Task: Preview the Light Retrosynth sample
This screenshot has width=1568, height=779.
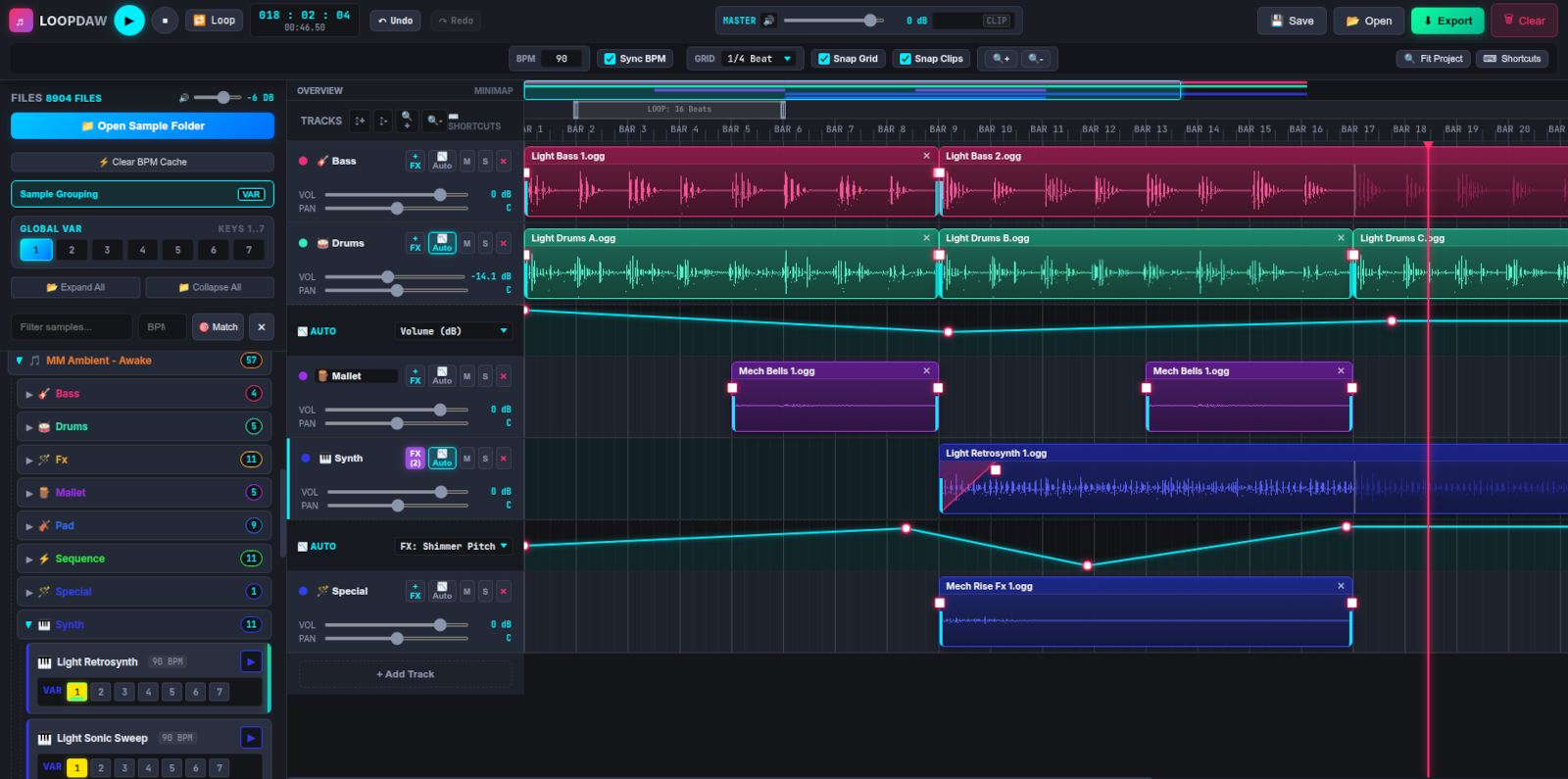Action: pos(251,662)
